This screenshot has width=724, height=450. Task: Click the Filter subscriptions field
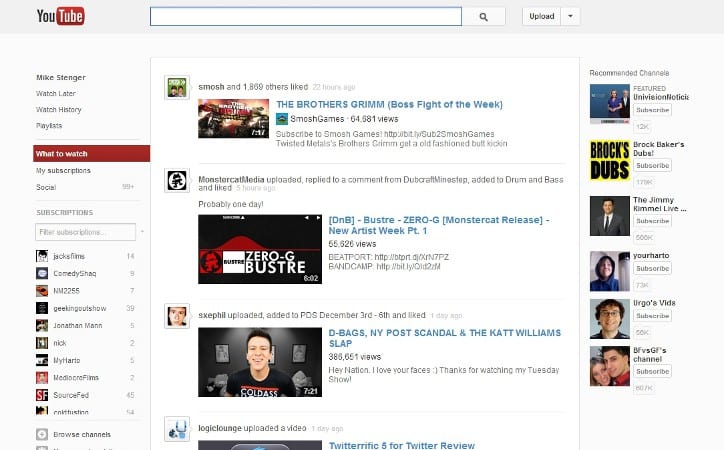85,232
